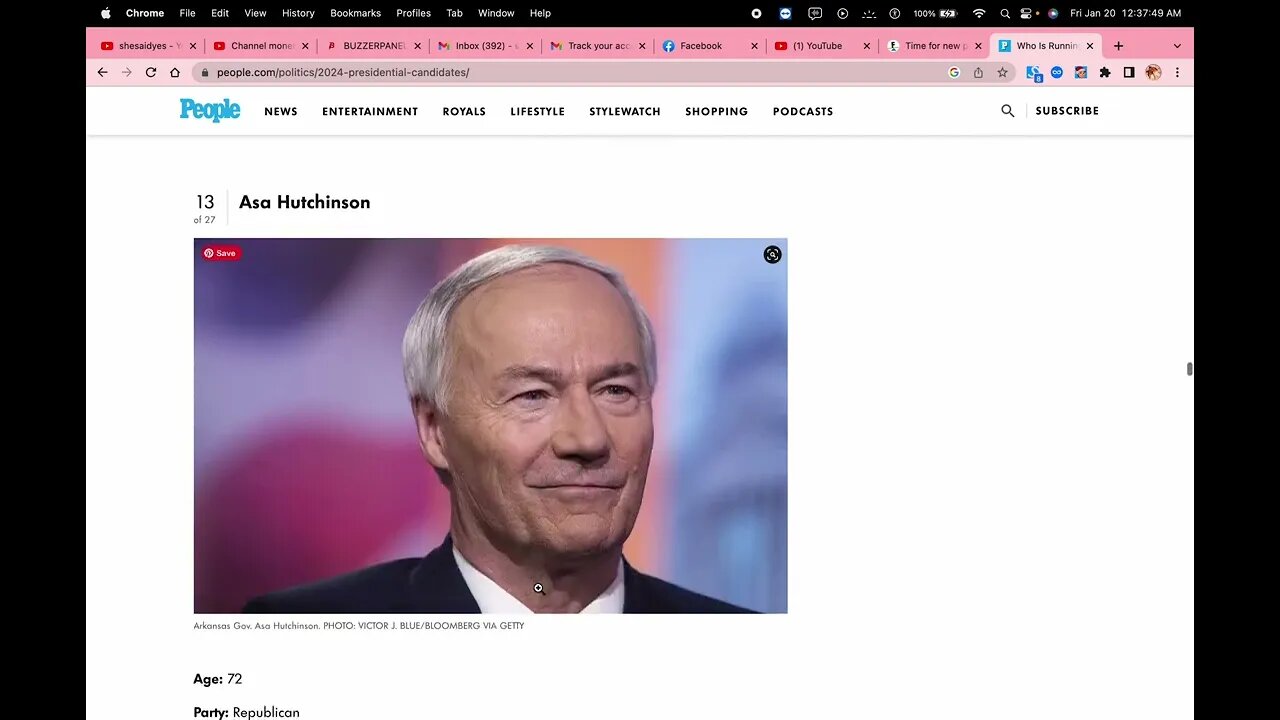Click the photo credit caption text
1280x720 pixels.
point(358,626)
